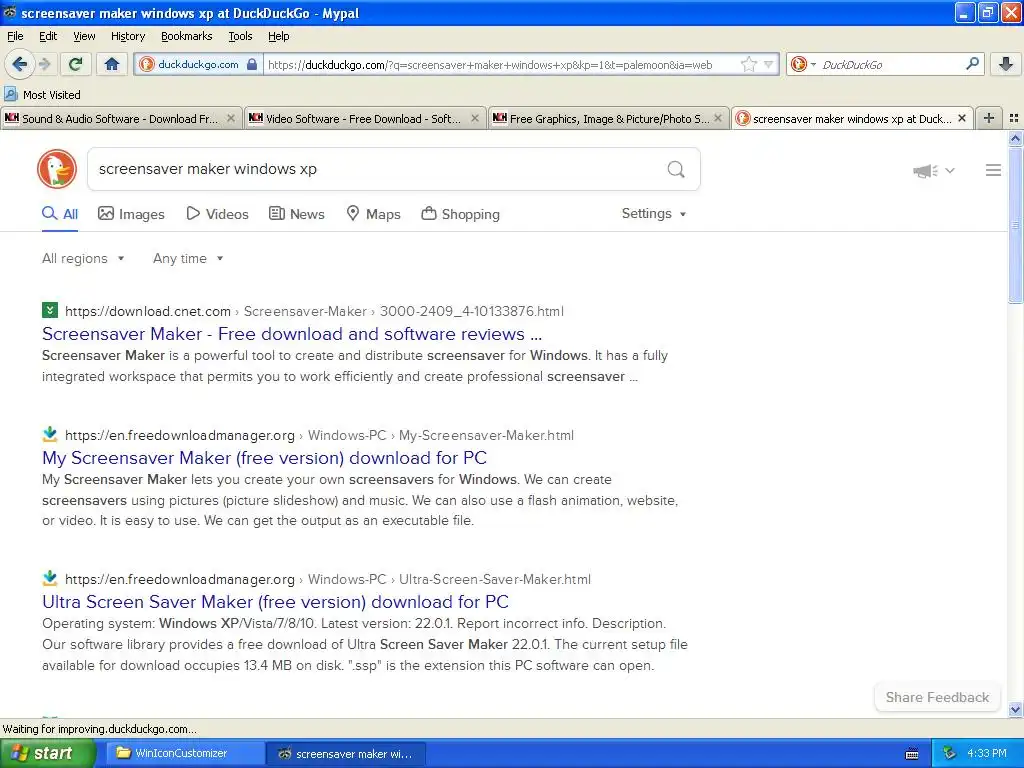Click the forward navigation arrow
The height and width of the screenshot is (768, 1024).
pyautogui.click(x=45, y=64)
